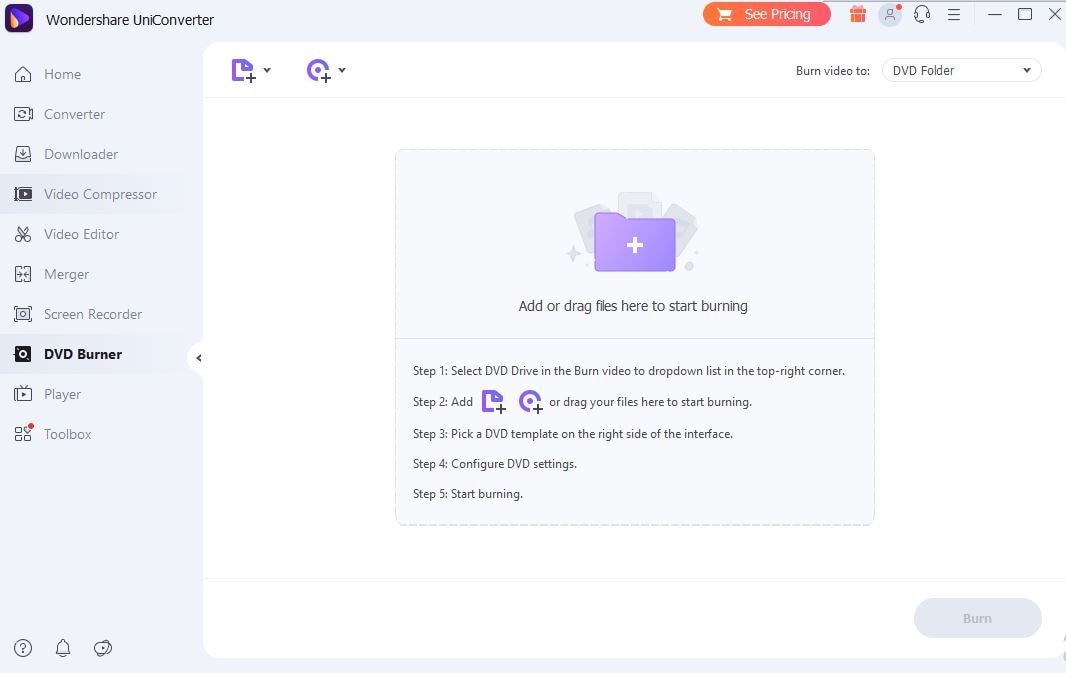Expand the Add Files dropdown arrow
Screen dimensions: 1066x673
click(267, 70)
